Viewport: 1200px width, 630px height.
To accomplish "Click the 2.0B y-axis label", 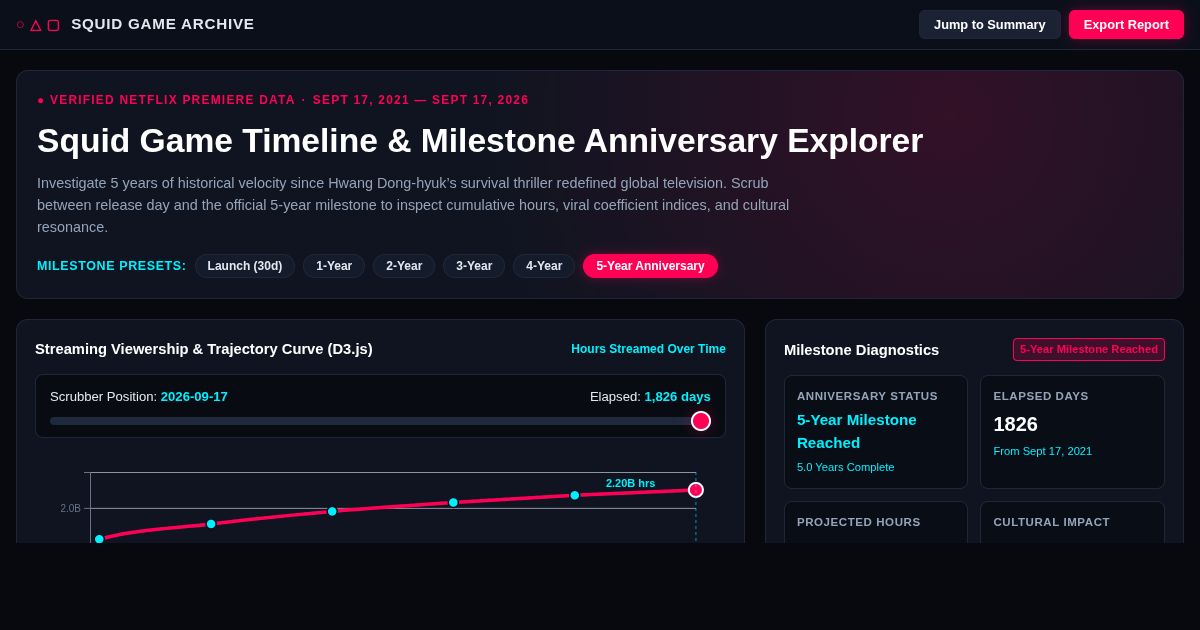I will [x=70, y=508].
